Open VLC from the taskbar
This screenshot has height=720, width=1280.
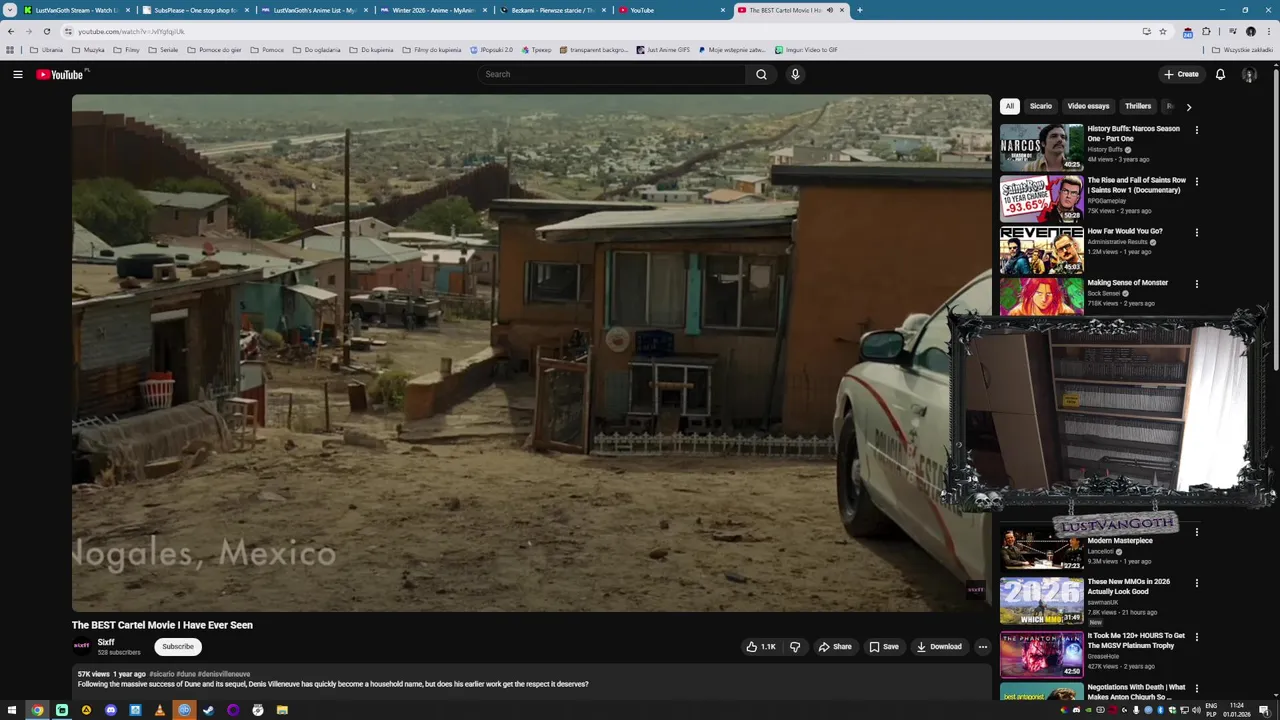point(159,710)
